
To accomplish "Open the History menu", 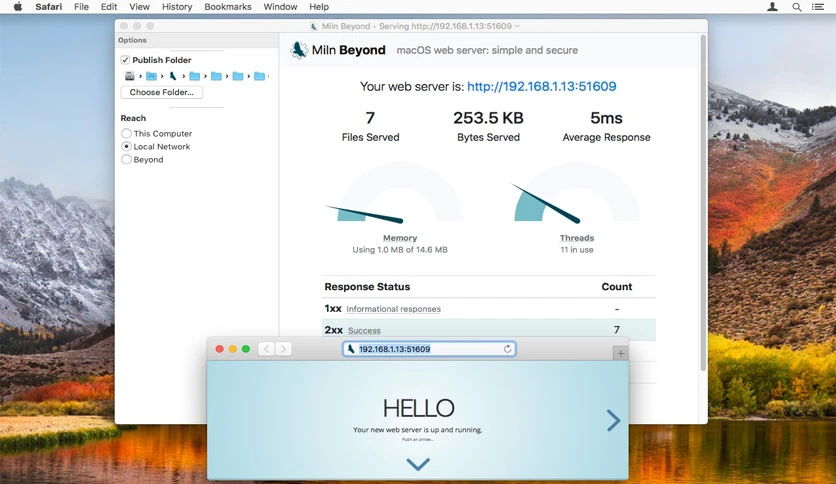I will click(x=177, y=7).
